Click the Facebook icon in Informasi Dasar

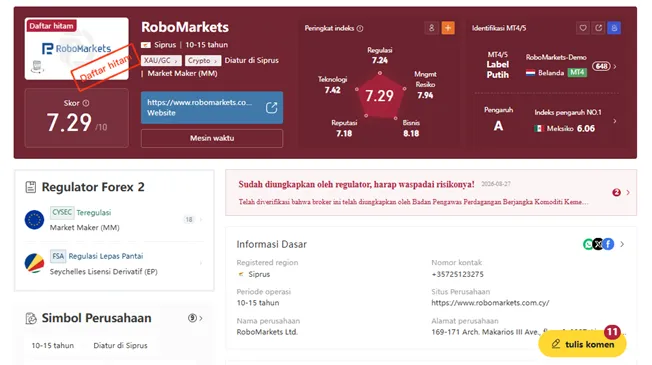tap(608, 244)
